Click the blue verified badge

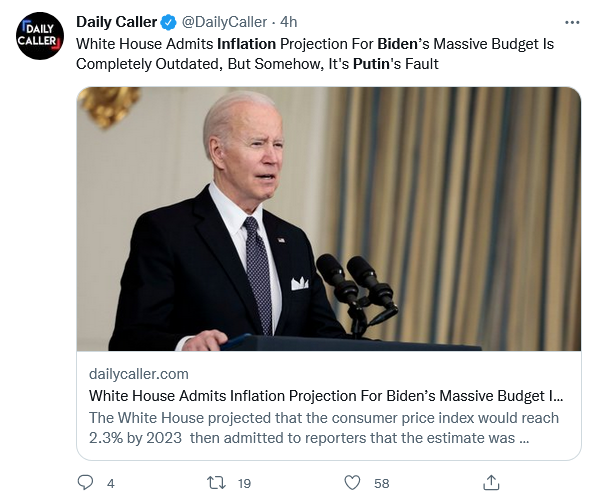click(x=168, y=22)
